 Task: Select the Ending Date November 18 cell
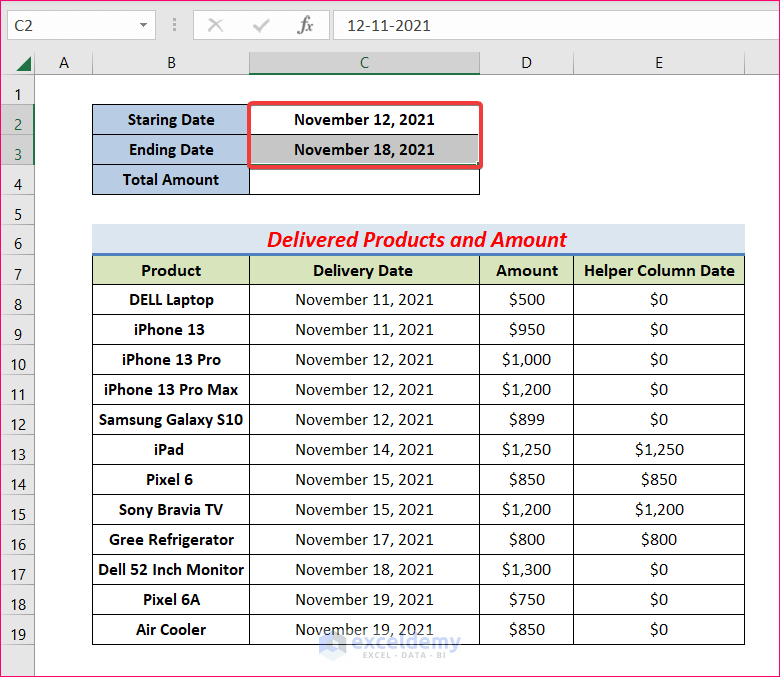tap(364, 150)
